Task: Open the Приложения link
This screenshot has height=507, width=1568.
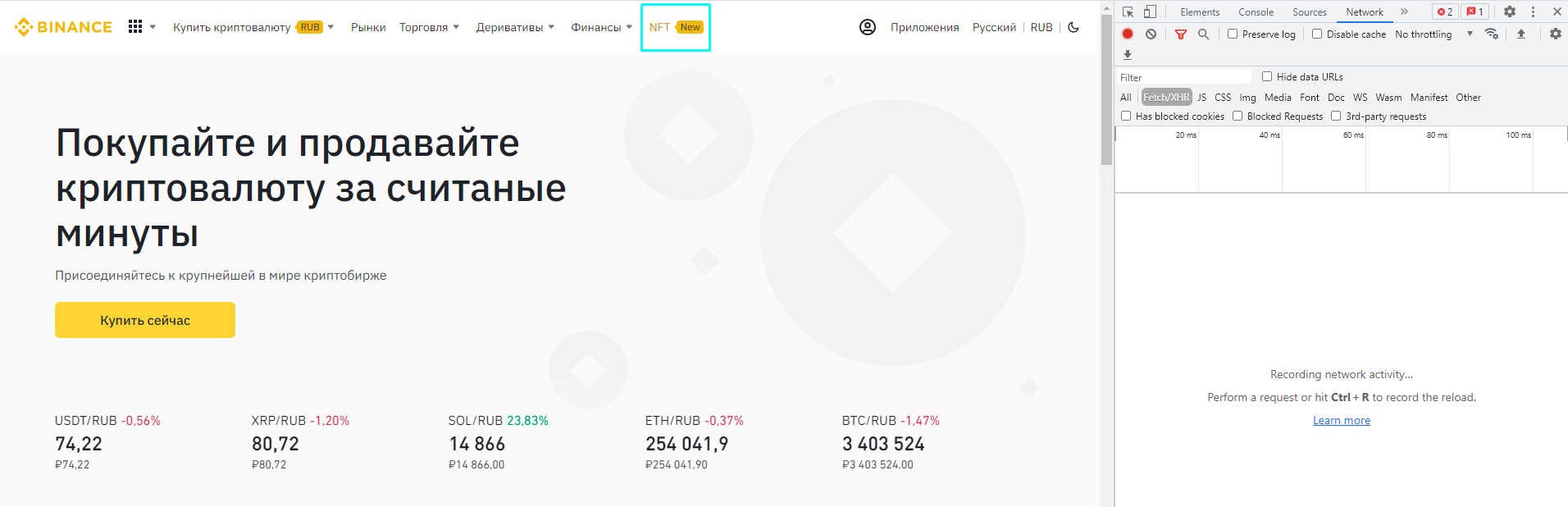Action: [924, 27]
